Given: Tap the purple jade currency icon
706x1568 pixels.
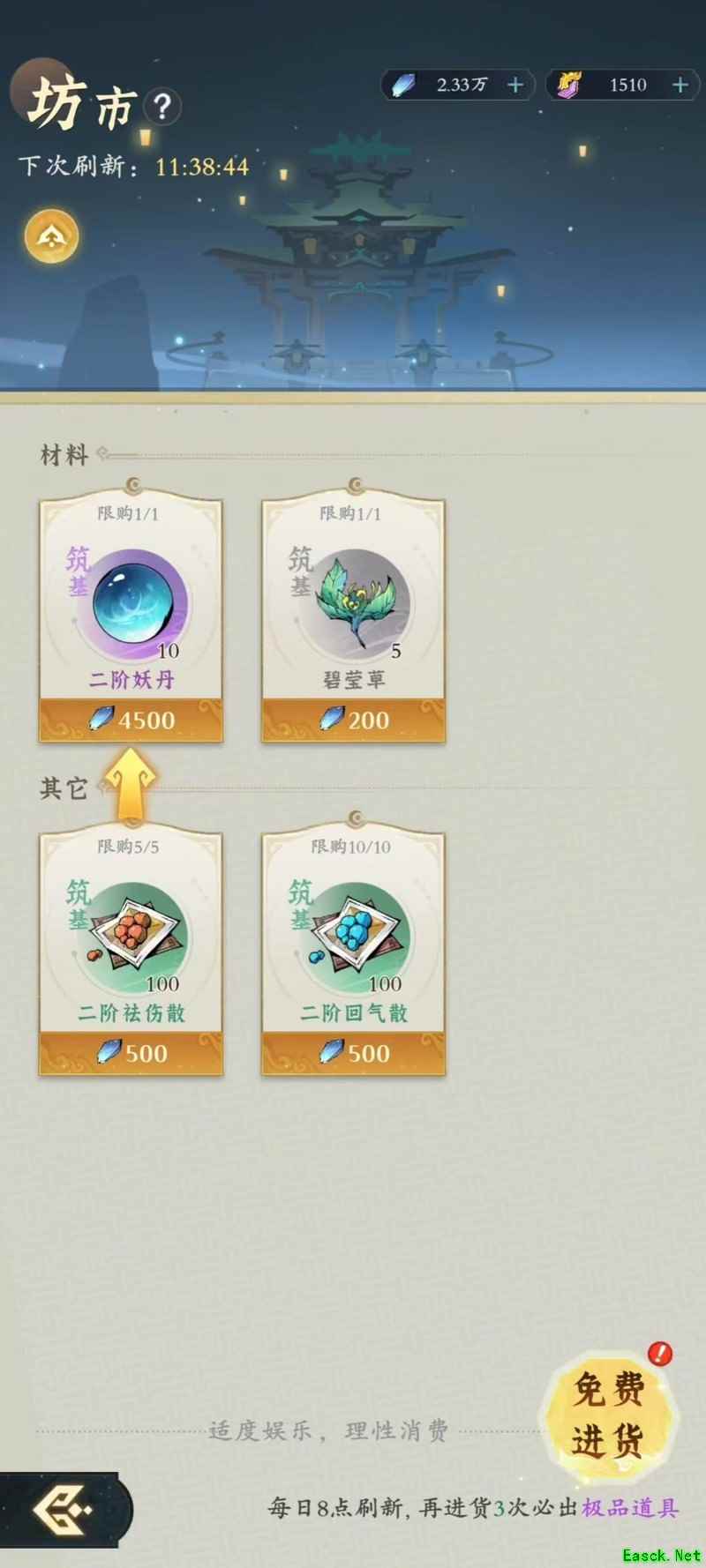Looking at the screenshot, I should (568, 85).
